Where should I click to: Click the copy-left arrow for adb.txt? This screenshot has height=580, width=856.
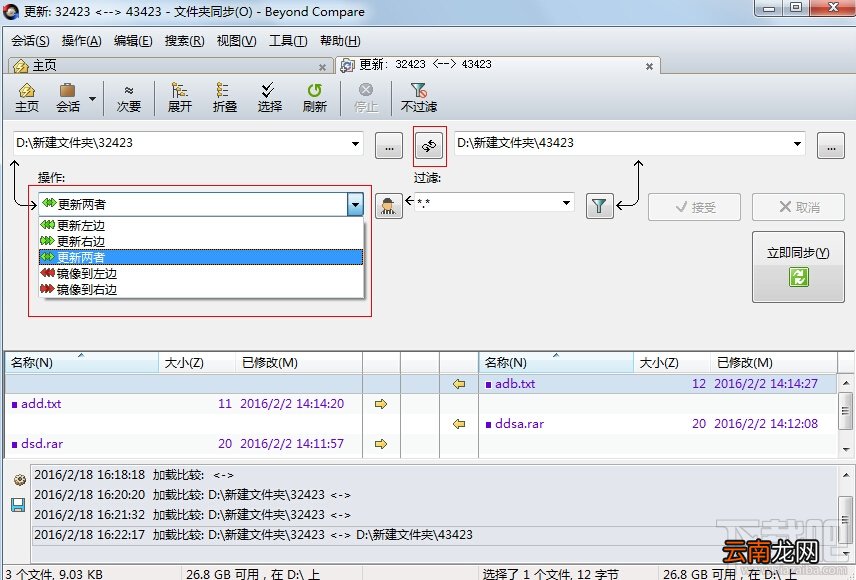point(459,384)
